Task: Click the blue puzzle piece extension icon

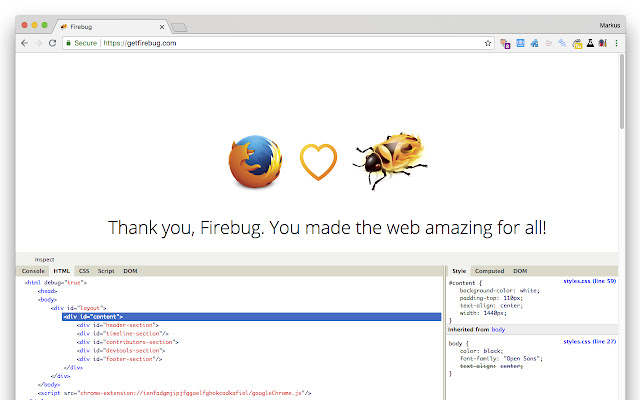Action: click(x=534, y=43)
